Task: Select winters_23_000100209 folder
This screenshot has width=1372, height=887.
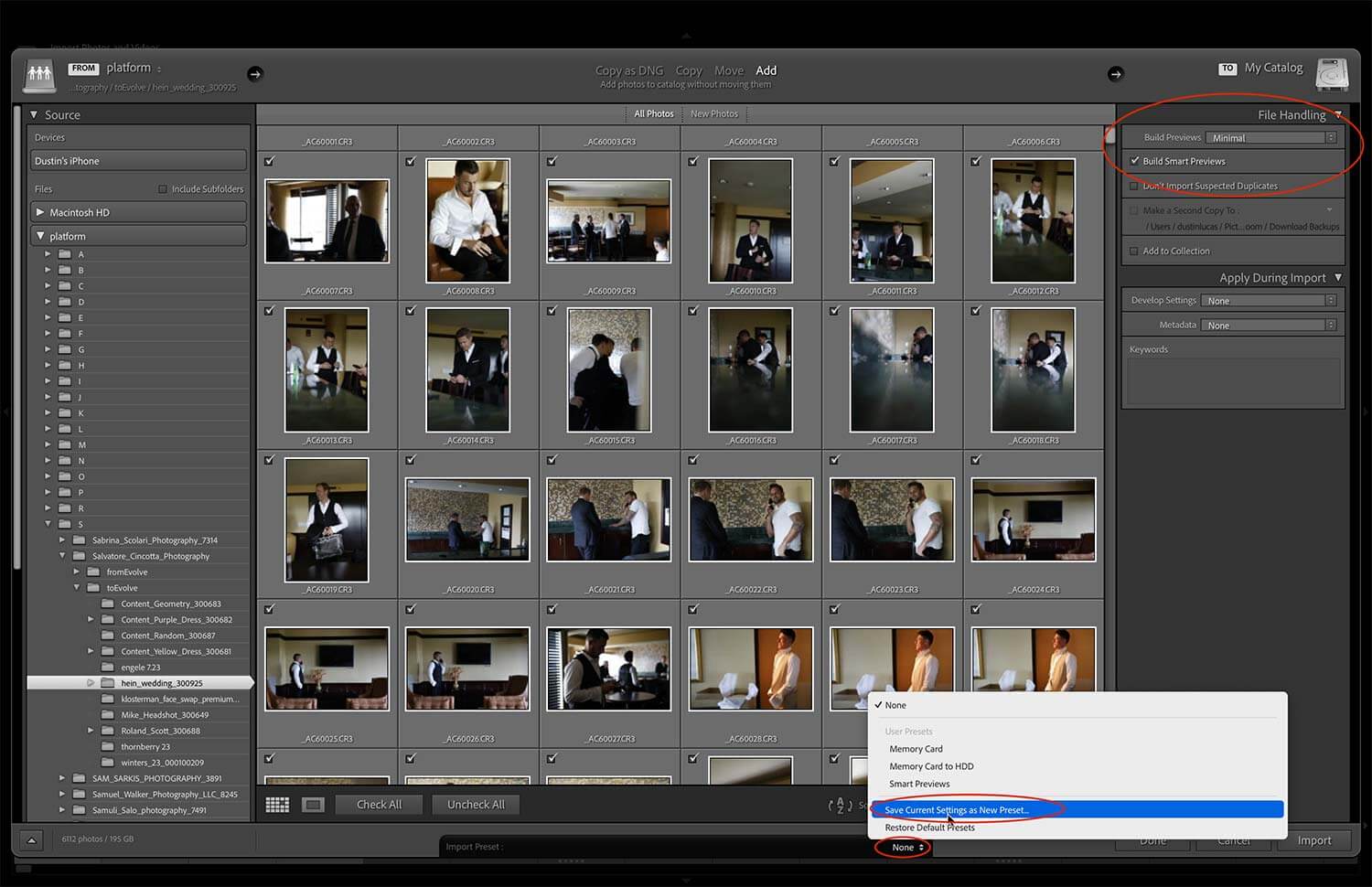Action: pos(162,763)
